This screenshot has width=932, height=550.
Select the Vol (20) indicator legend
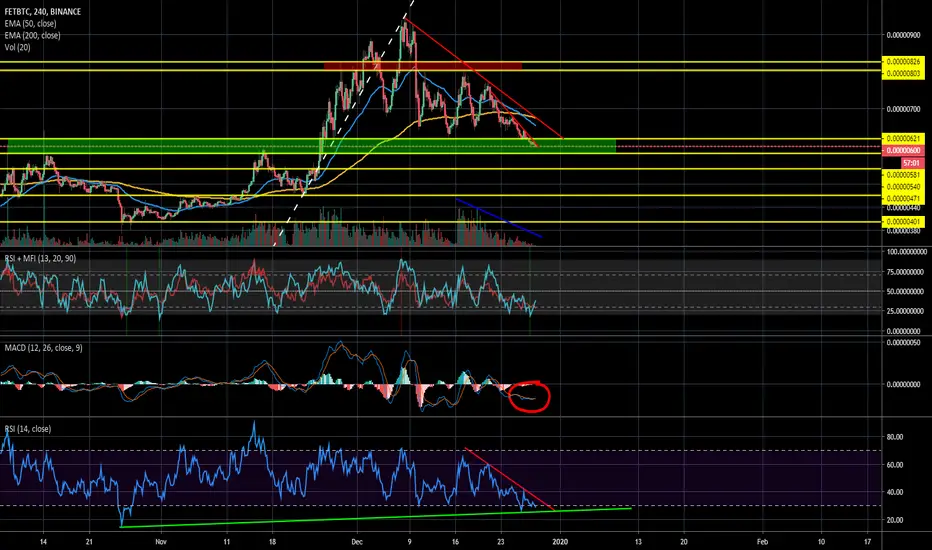click(17, 47)
